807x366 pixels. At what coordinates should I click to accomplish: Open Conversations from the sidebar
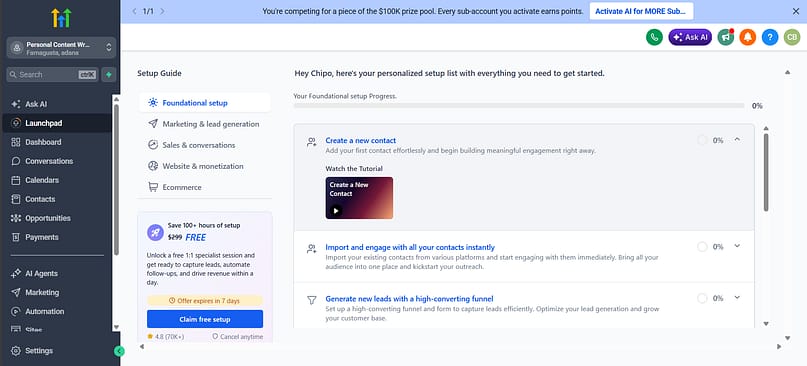(x=49, y=161)
